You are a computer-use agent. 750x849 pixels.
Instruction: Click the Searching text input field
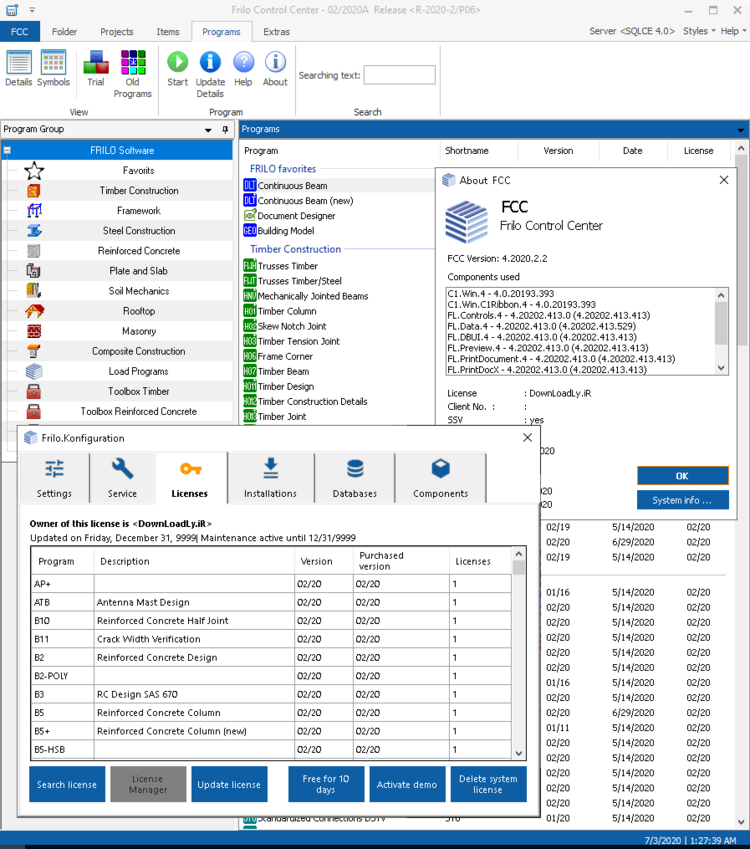point(399,75)
